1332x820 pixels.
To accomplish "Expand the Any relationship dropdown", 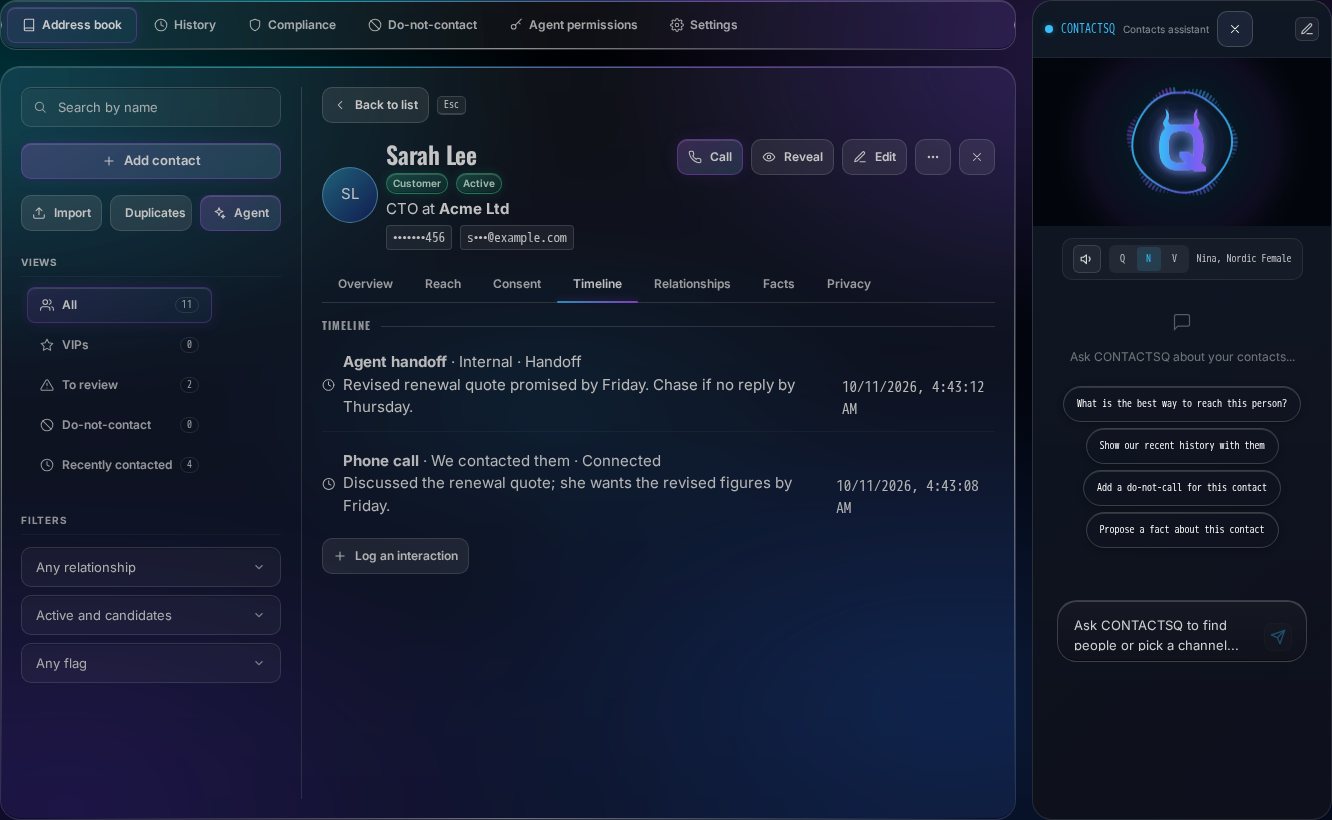I will pyautogui.click(x=151, y=567).
